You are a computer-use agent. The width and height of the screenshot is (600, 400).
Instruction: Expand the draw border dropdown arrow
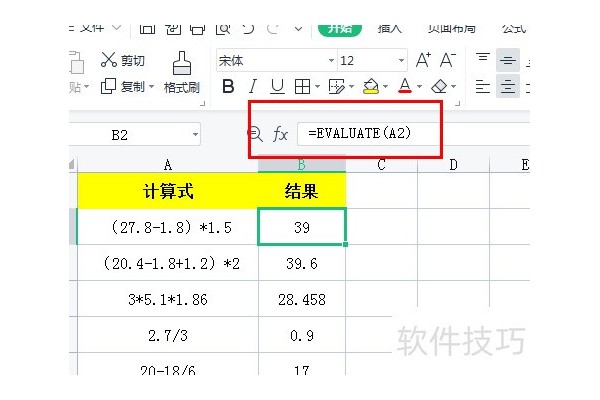[351, 87]
